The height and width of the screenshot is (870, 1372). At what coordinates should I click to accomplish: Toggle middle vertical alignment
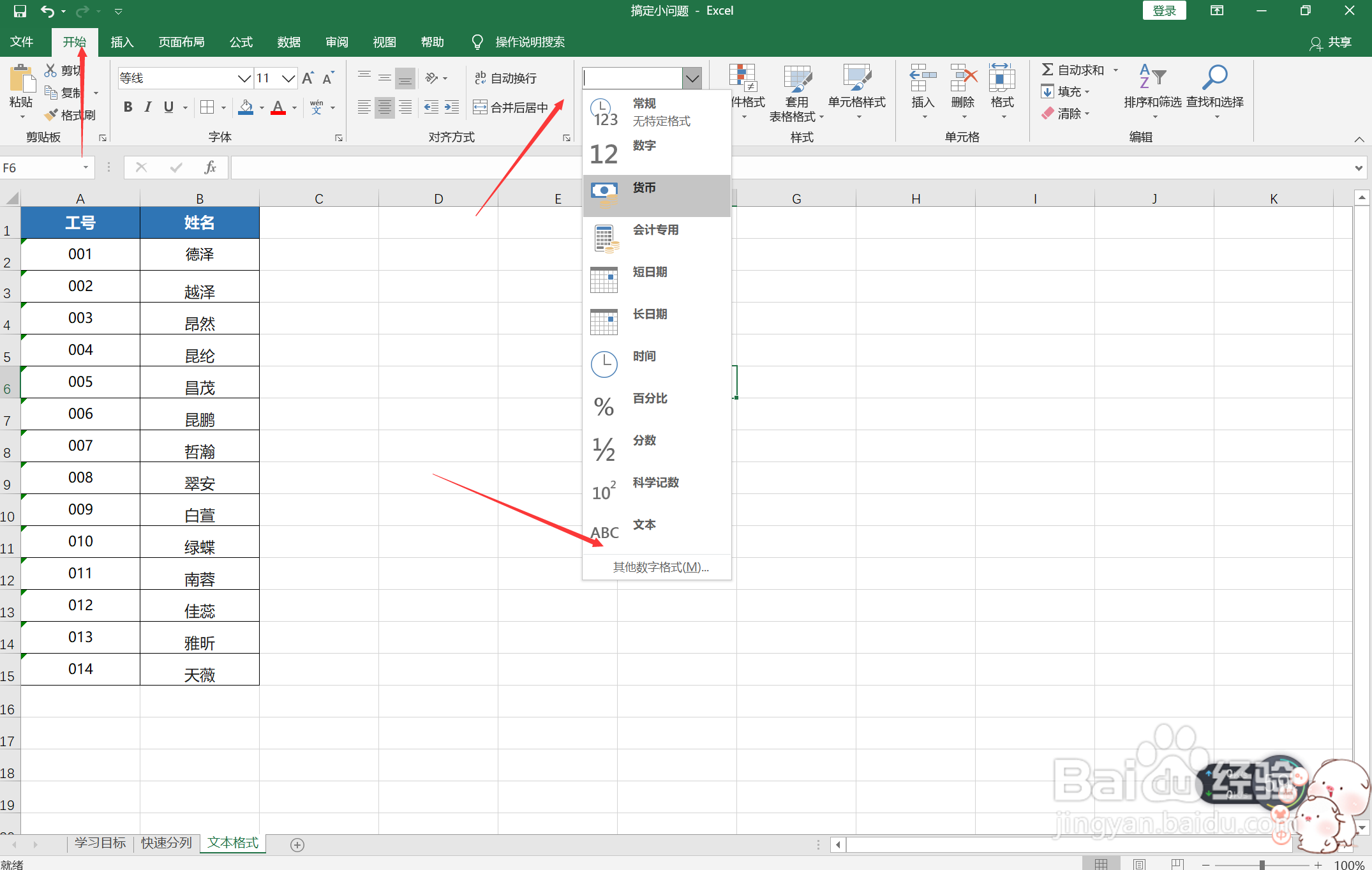tap(385, 78)
